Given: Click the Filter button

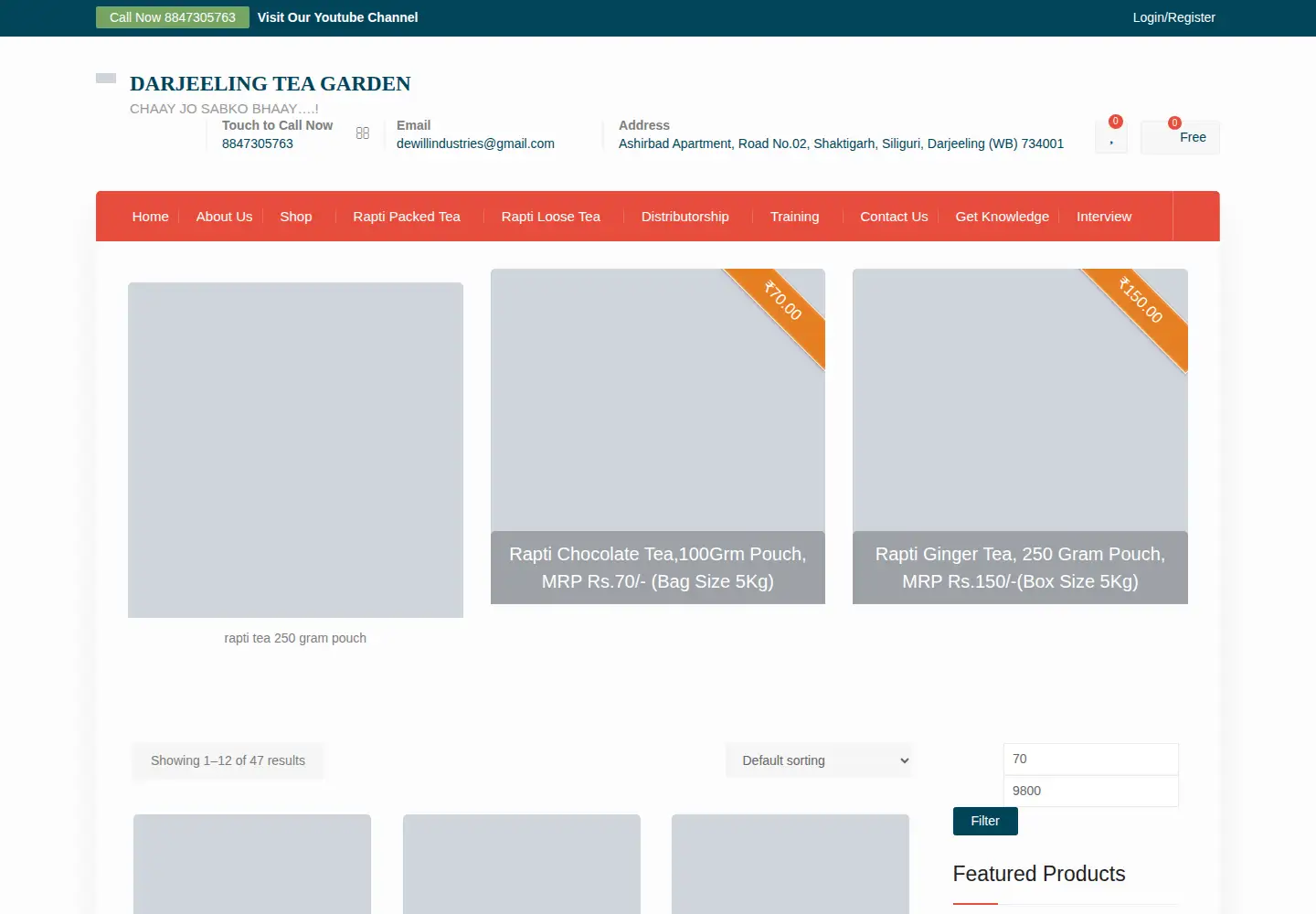Looking at the screenshot, I should tap(985, 821).
